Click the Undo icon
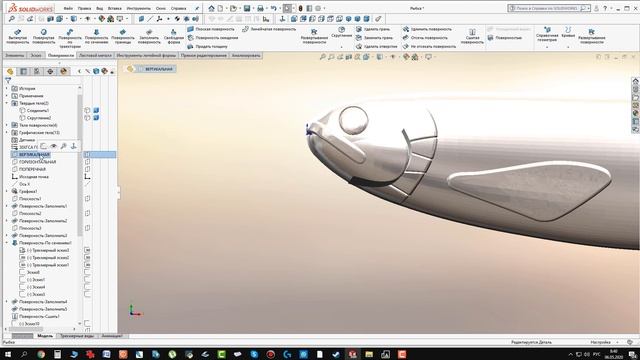640x360 pixels. click(273, 8)
